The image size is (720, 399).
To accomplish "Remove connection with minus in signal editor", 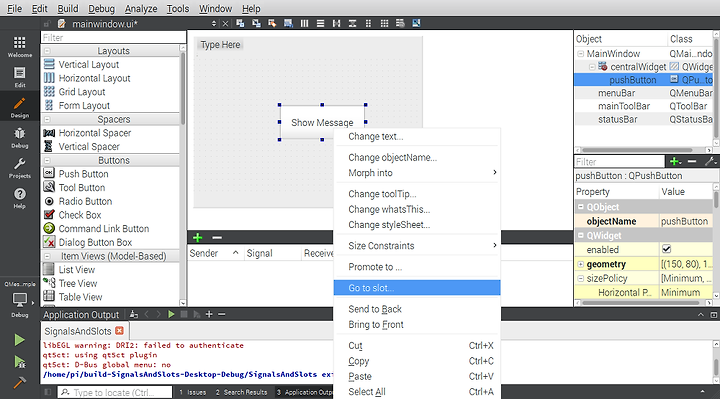I will pyautogui.click(x=217, y=237).
